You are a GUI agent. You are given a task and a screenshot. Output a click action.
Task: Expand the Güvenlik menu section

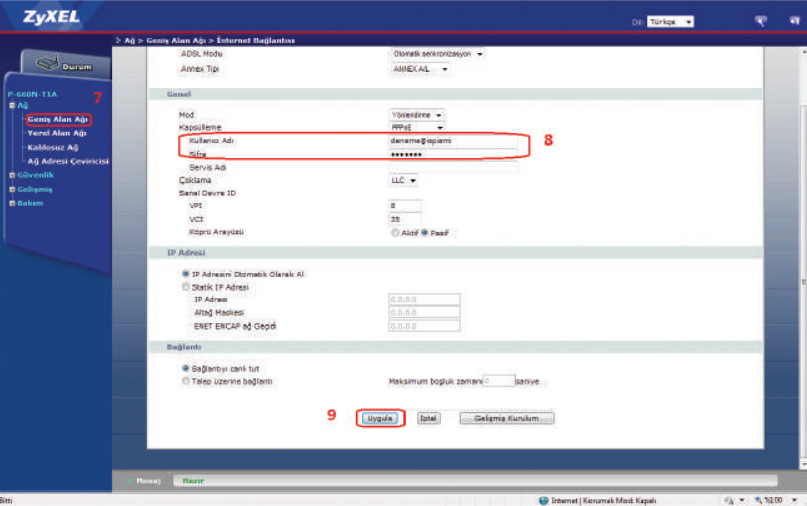[11, 175]
